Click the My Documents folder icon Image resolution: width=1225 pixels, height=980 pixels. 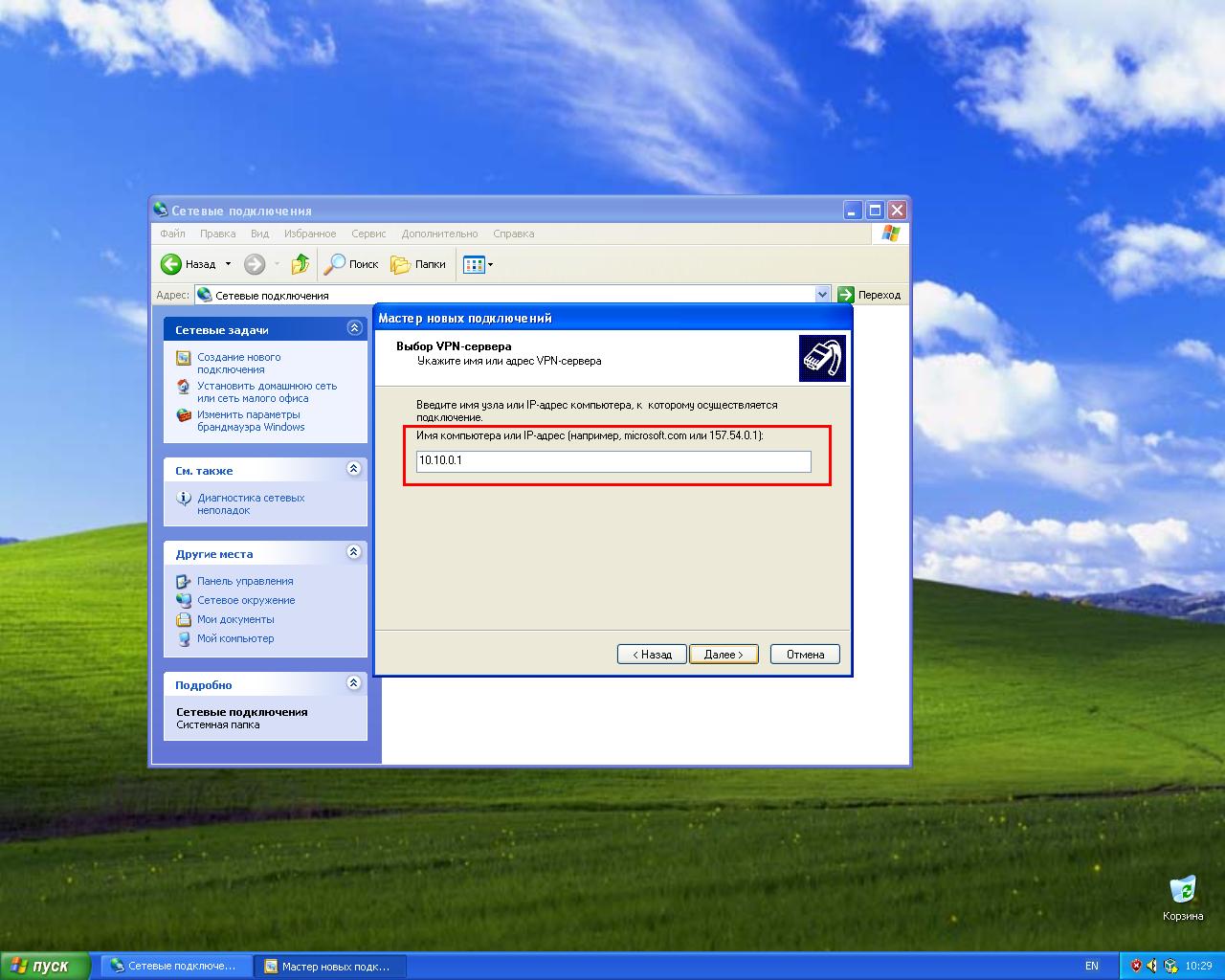tap(184, 619)
